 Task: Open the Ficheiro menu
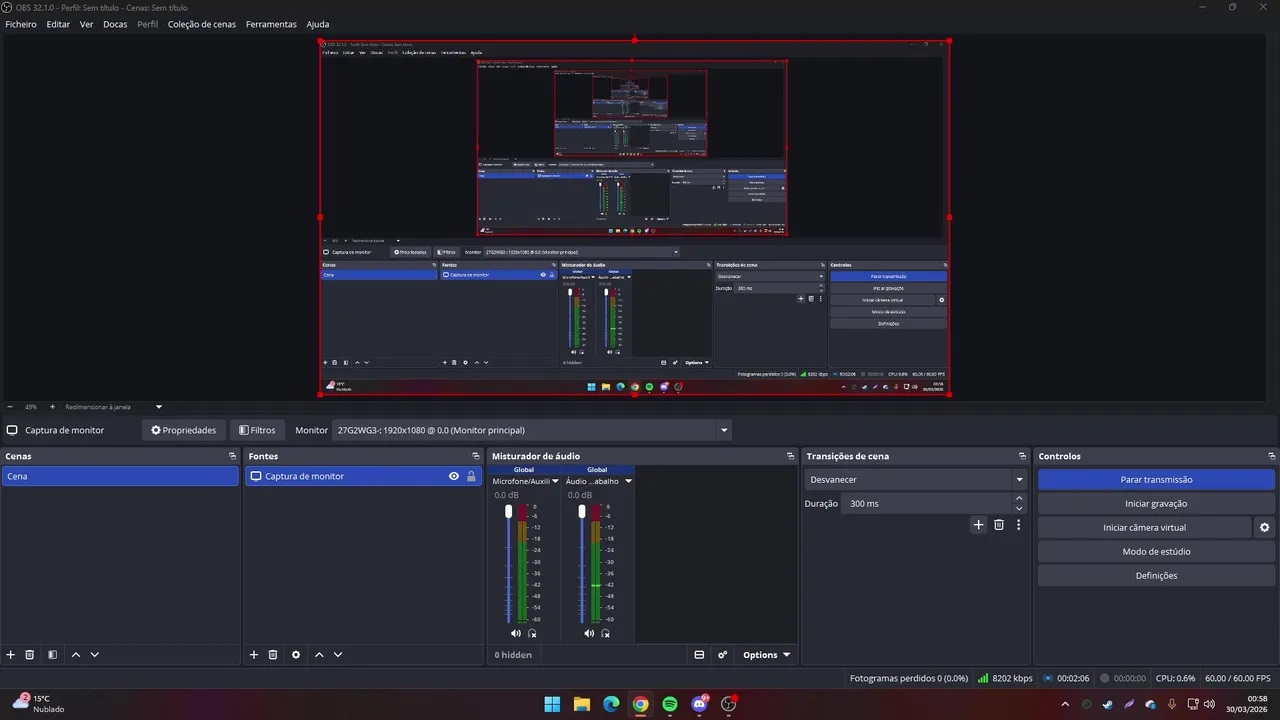[x=21, y=24]
